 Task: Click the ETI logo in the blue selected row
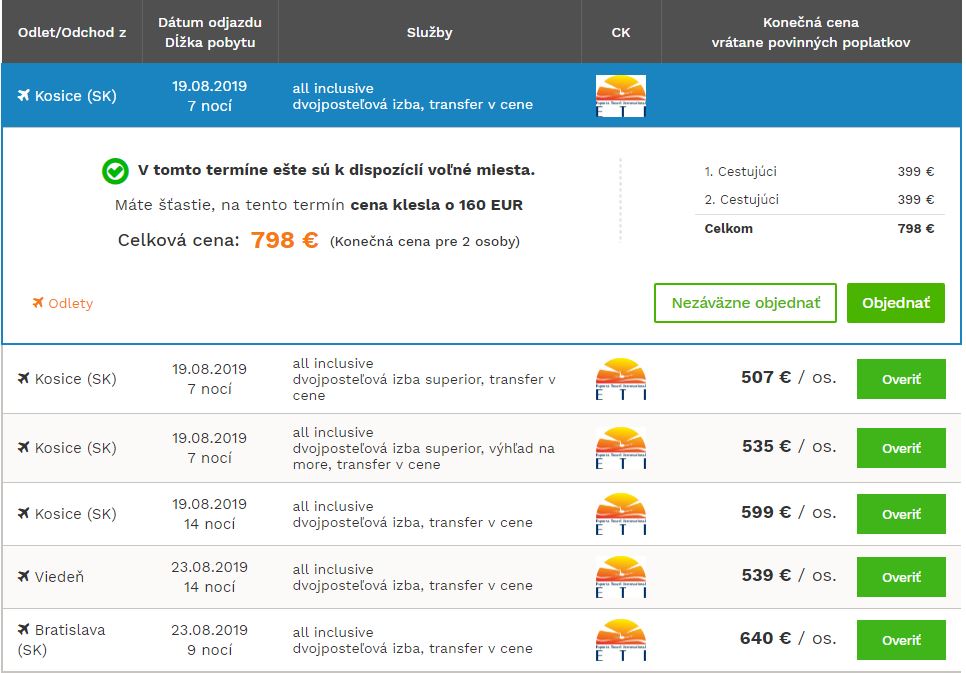point(620,96)
